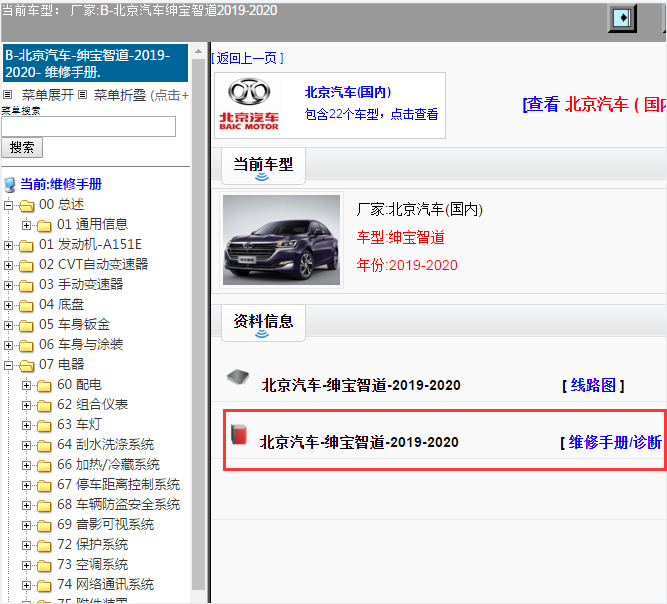Screen dimensions: 667x604
Task: Click the folder icon for 66 加热/冷藏系统
Action: [x=44, y=466]
